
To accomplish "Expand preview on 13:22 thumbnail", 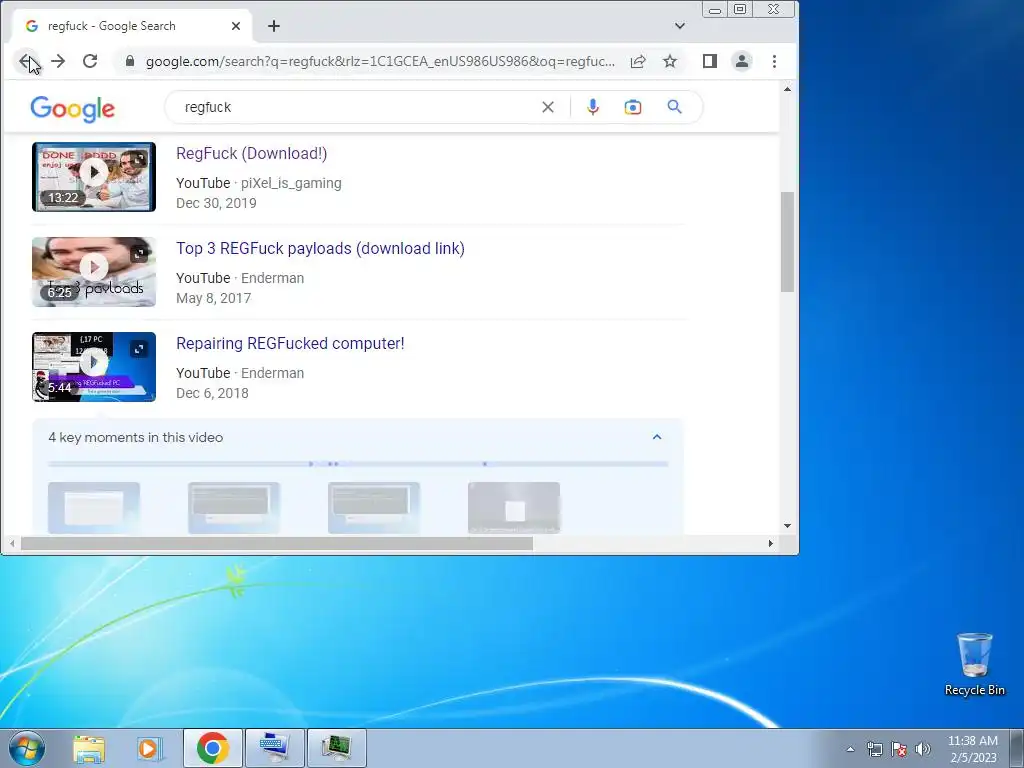I will pyautogui.click(x=139, y=159).
